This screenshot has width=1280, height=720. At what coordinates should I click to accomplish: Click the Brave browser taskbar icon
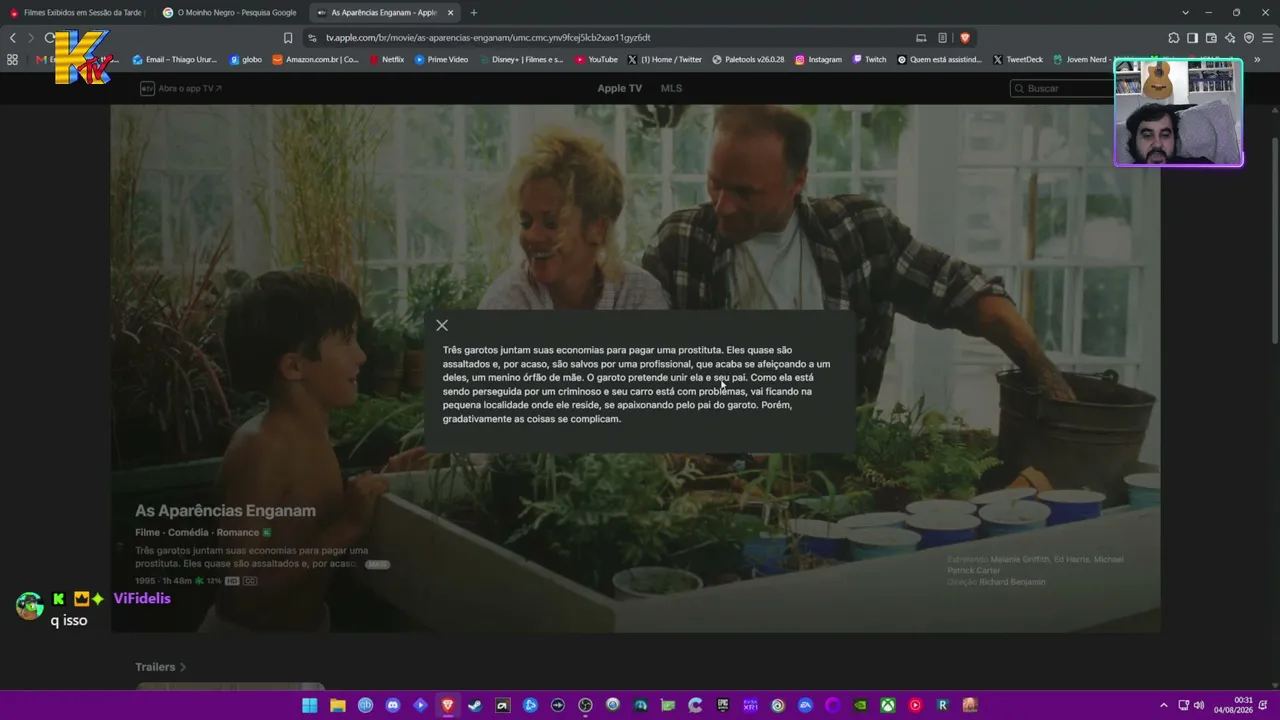tap(447, 705)
